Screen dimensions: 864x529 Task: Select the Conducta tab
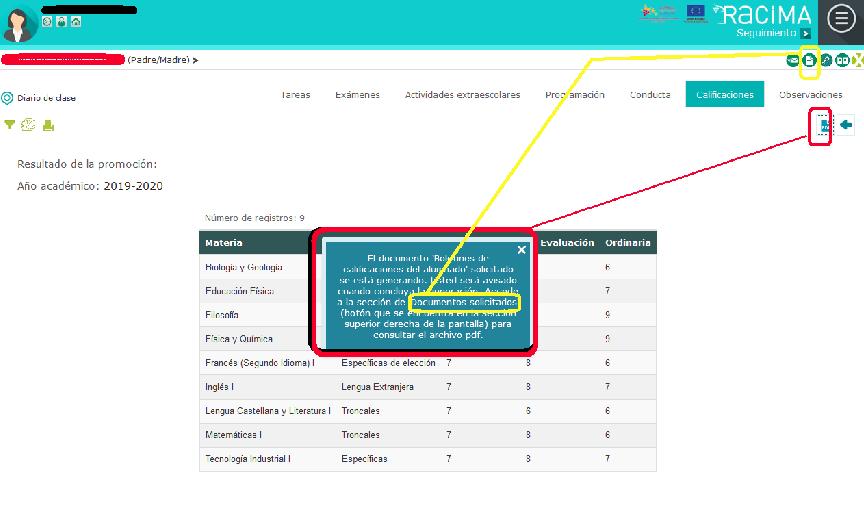(650, 95)
